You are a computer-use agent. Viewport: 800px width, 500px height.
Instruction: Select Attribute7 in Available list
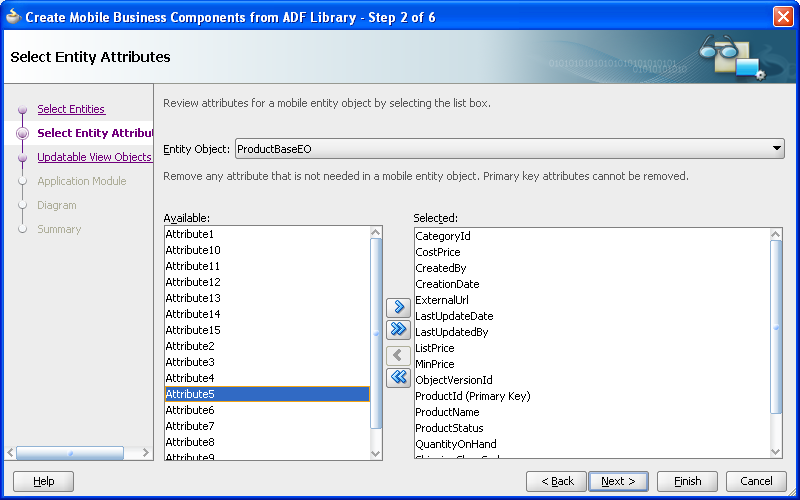coord(267,426)
